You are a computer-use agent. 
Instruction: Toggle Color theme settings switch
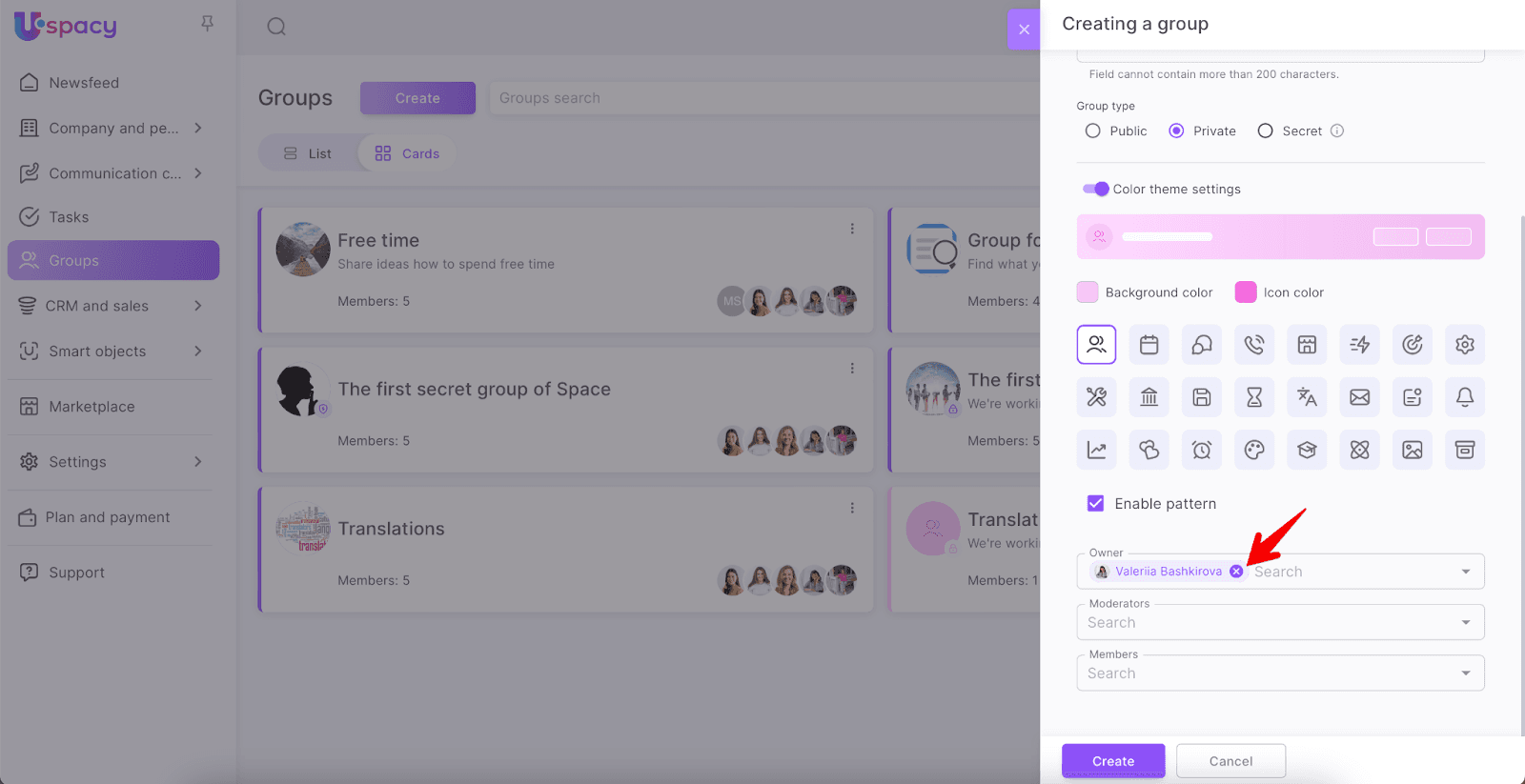[x=1095, y=189]
